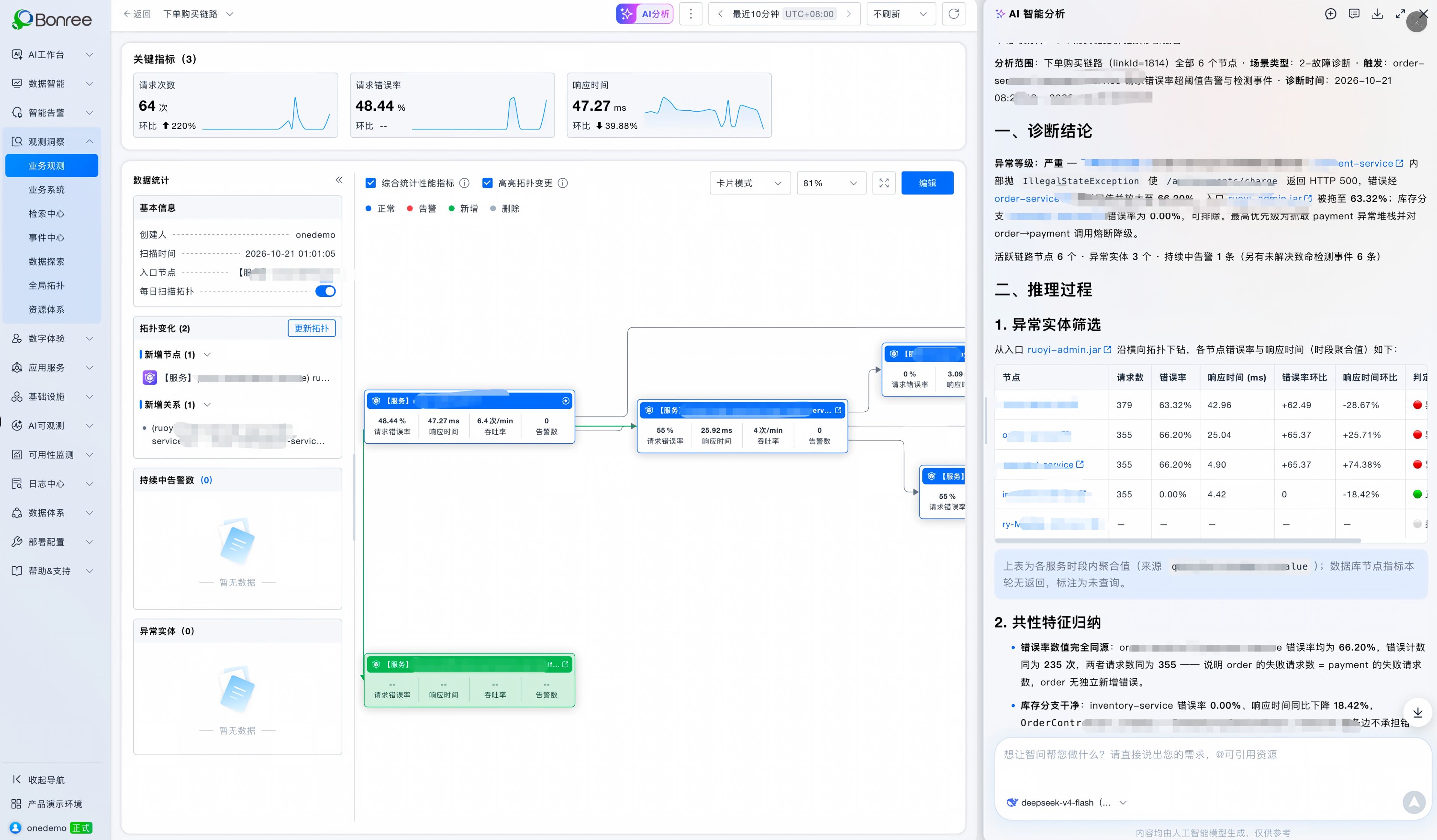Go to previous time range arrow
The width and height of the screenshot is (1437, 840).
[x=721, y=14]
